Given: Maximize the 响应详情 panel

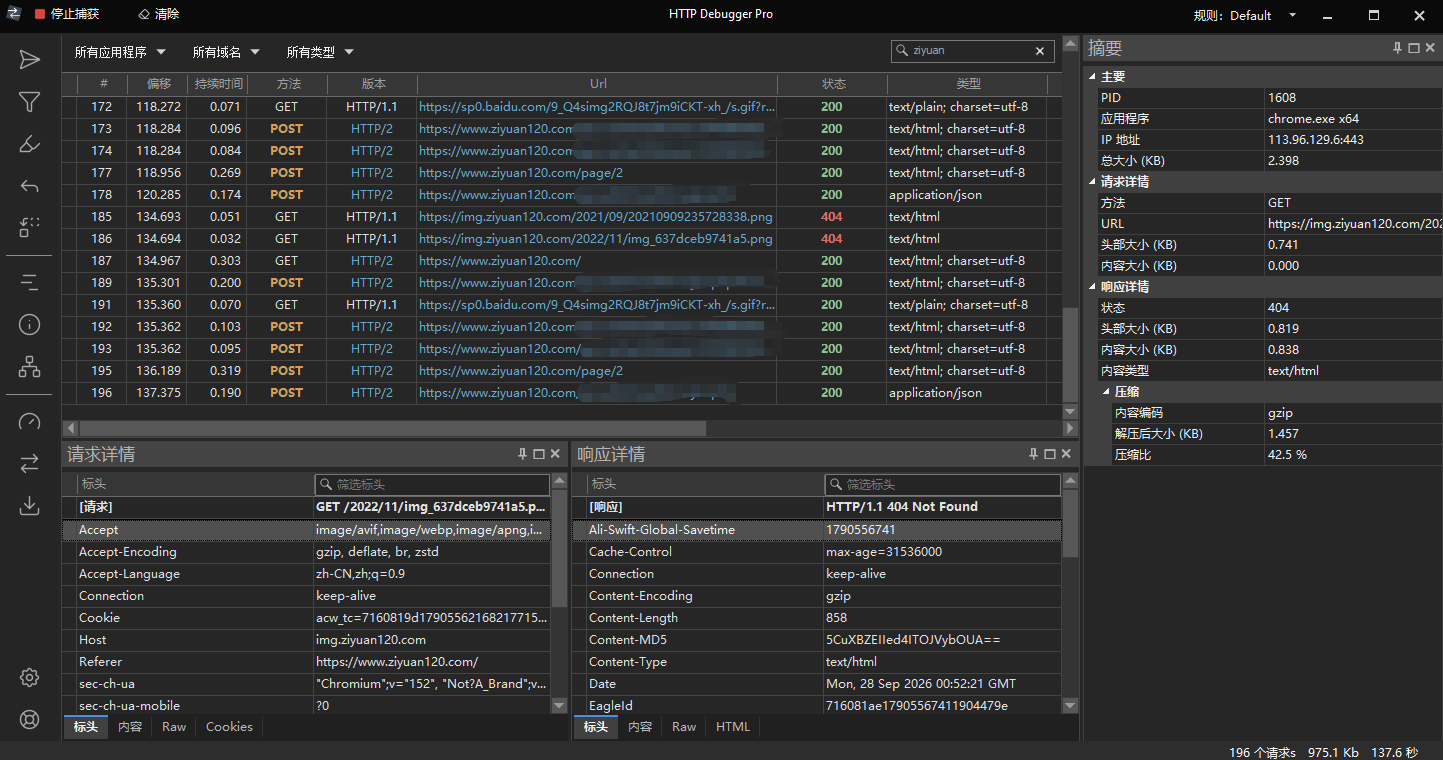Looking at the screenshot, I should point(1050,454).
